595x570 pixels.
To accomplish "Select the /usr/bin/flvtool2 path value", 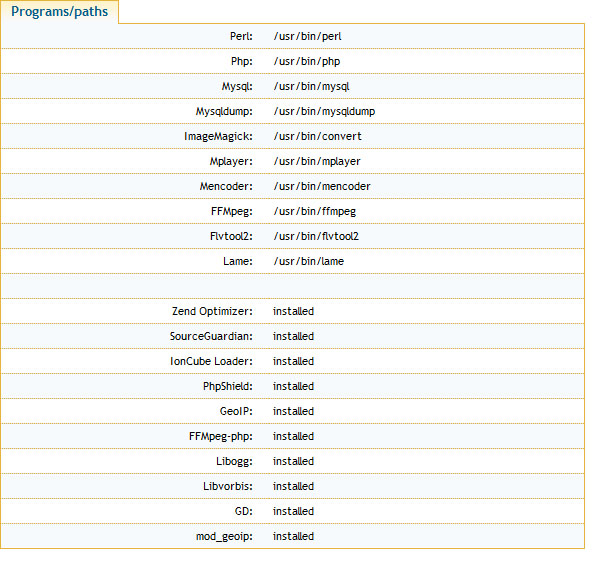I will click(316, 236).
